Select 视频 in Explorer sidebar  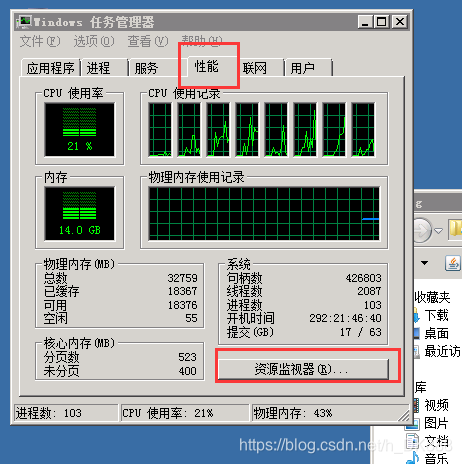pyautogui.click(x=437, y=405)
